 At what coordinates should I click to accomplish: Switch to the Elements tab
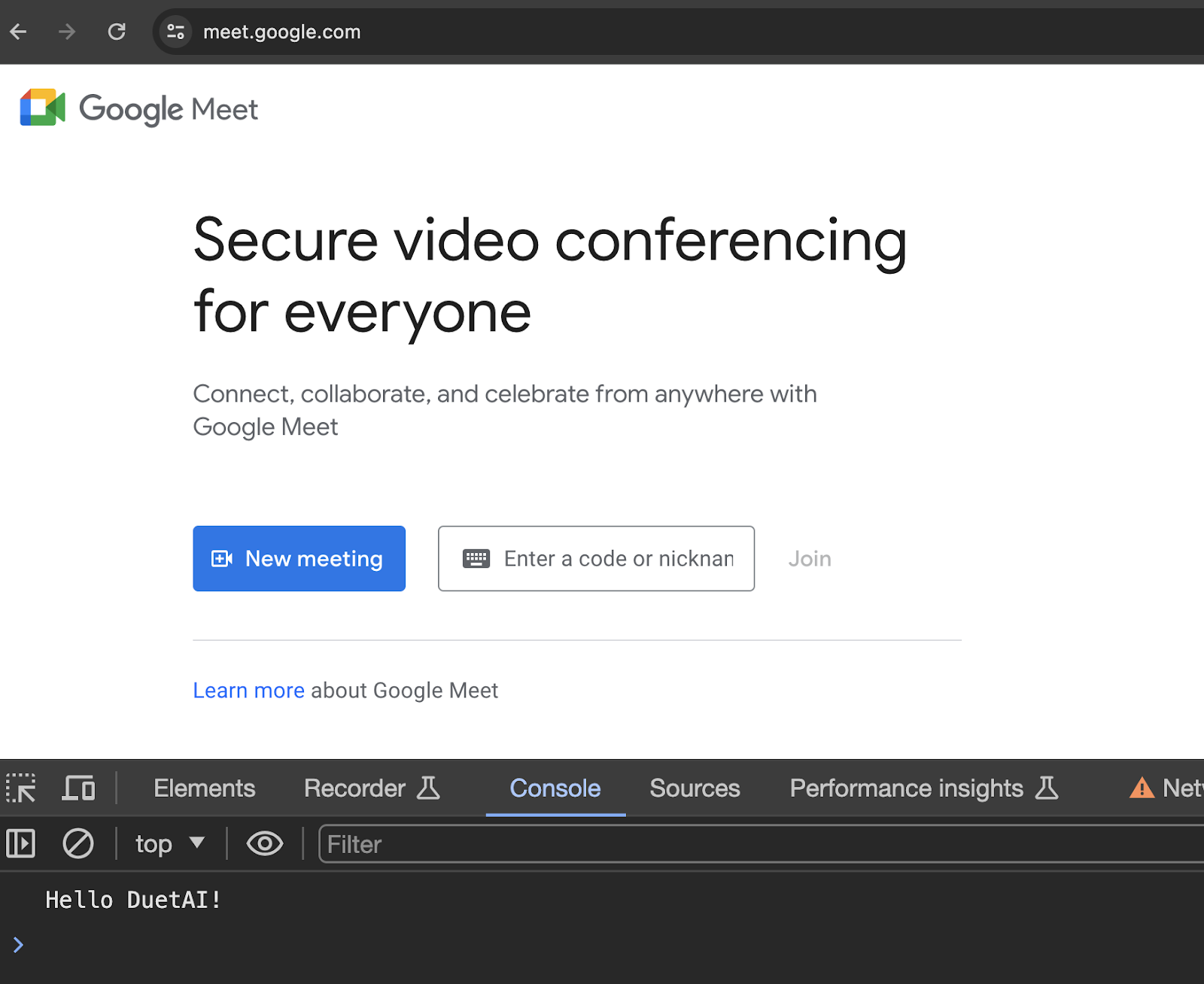point(204,788)
